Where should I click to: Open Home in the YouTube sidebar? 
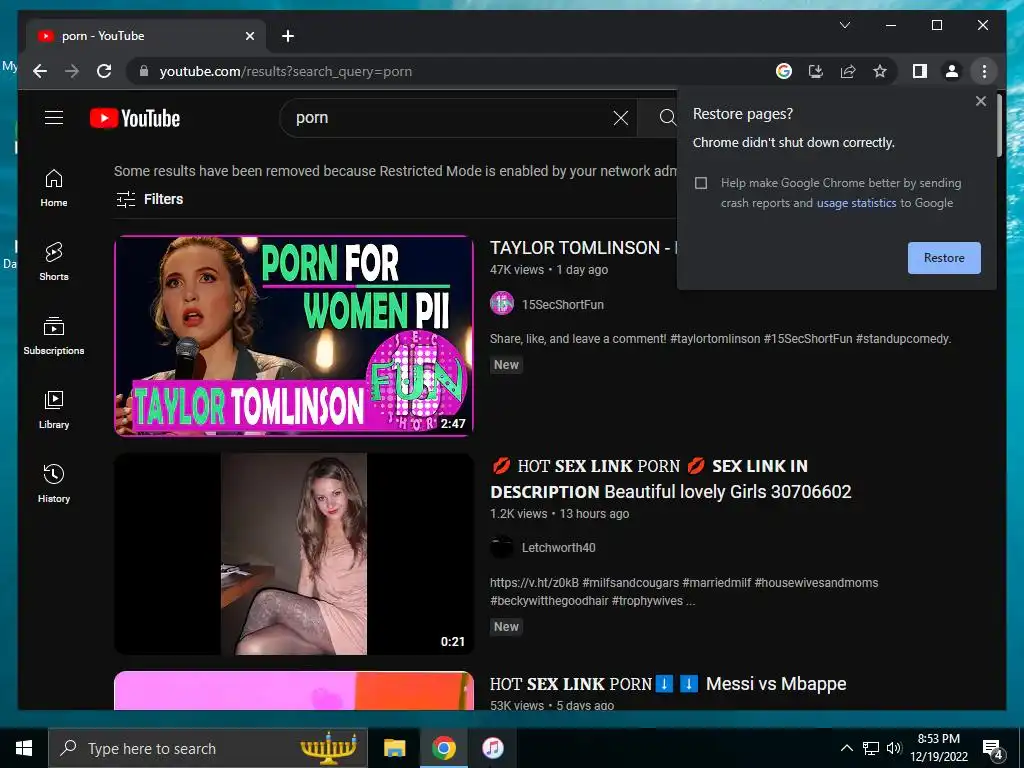54,188
